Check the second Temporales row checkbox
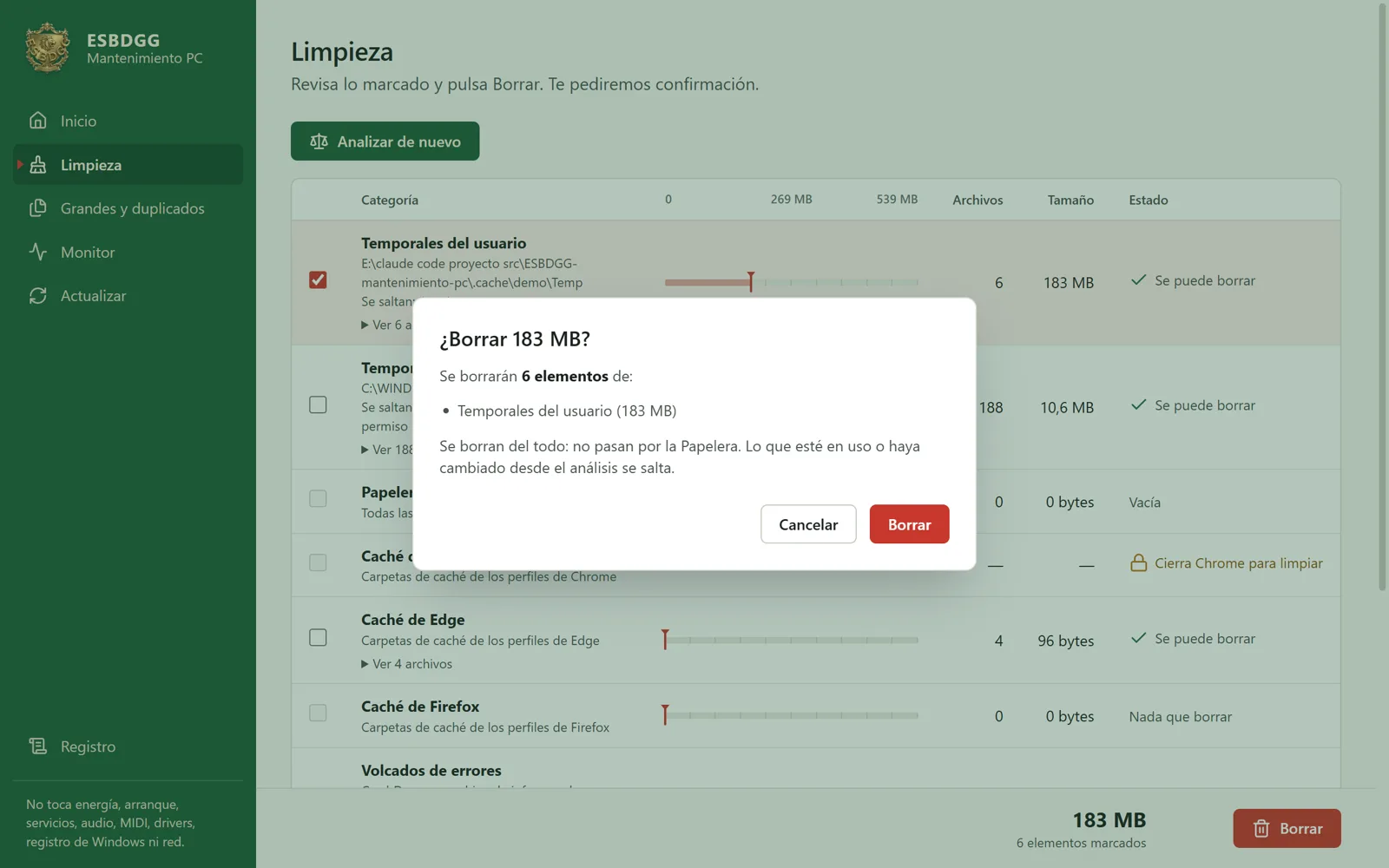 tap(318, 404)
